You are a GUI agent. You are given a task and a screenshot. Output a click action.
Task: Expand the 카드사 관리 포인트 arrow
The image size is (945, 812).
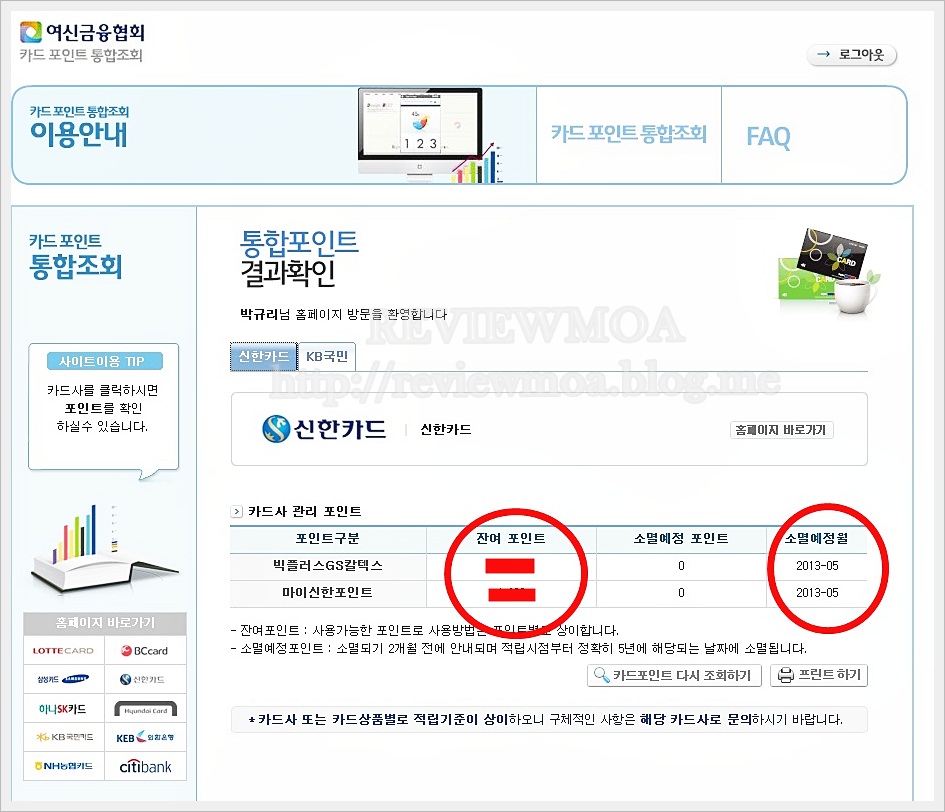237,511
